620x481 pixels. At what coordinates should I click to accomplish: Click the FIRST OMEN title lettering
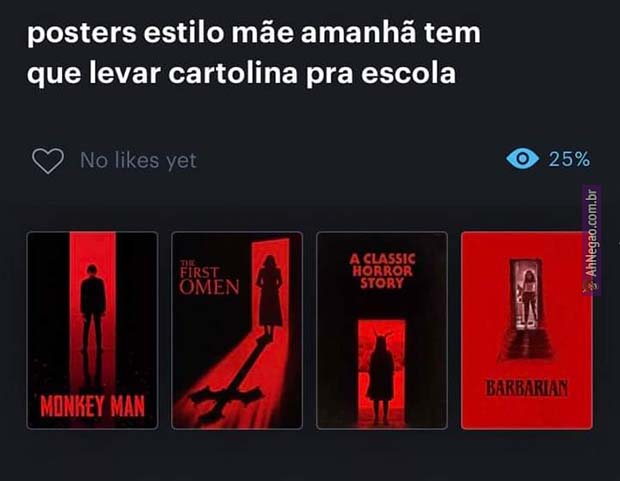tap(209, 278)
